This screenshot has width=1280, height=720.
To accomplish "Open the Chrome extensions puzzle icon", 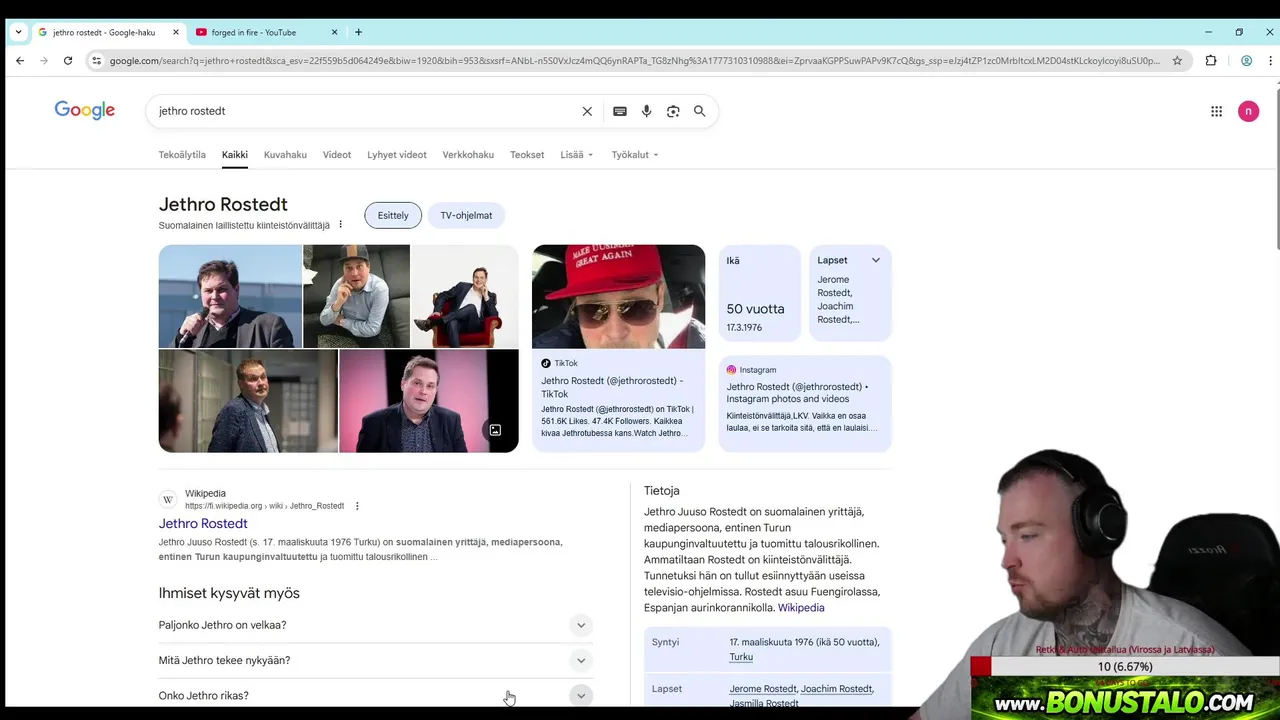I will (x=1211, y=60).
